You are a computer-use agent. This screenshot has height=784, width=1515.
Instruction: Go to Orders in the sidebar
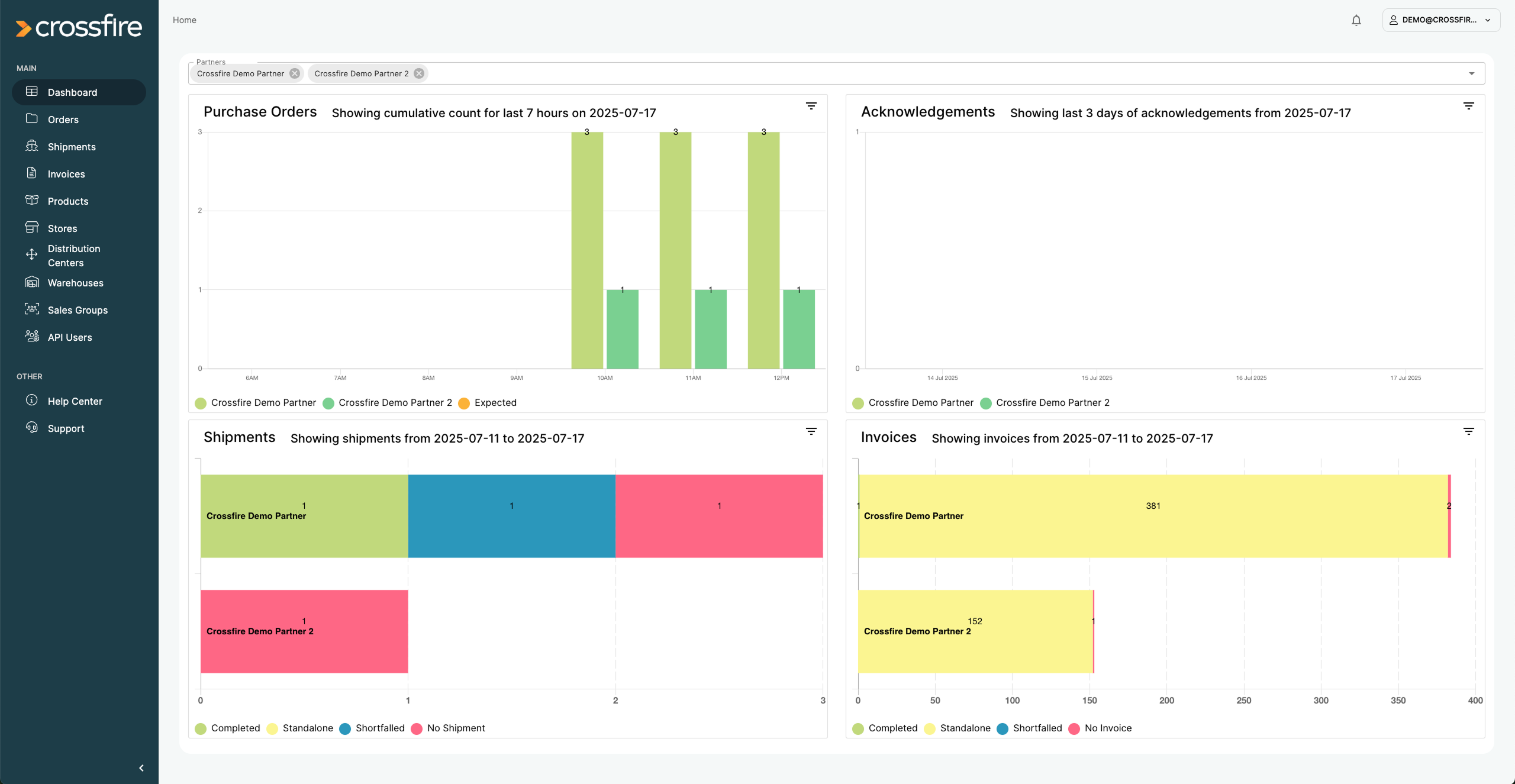pyautogui.click(x=63, y=120)
